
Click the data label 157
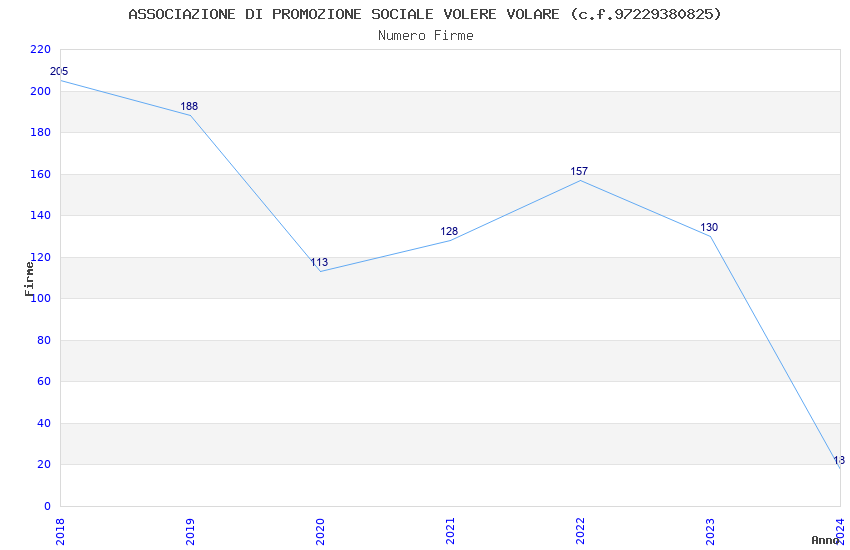579,171
